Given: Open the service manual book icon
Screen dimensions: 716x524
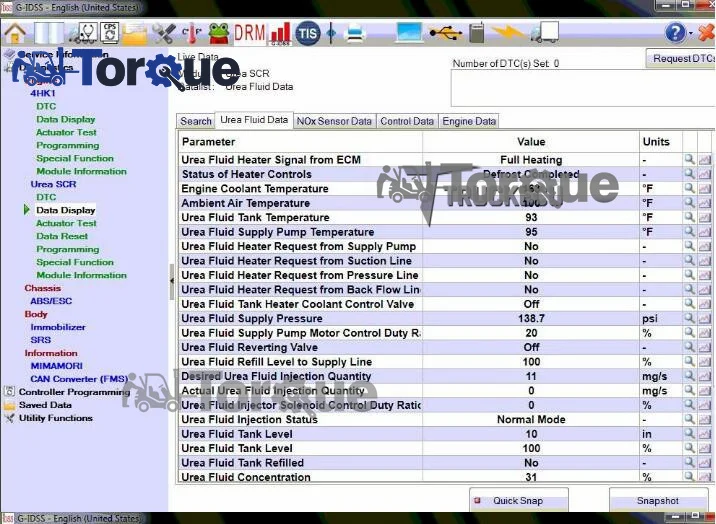Looking at the screenshot, I should click(48, 34).
